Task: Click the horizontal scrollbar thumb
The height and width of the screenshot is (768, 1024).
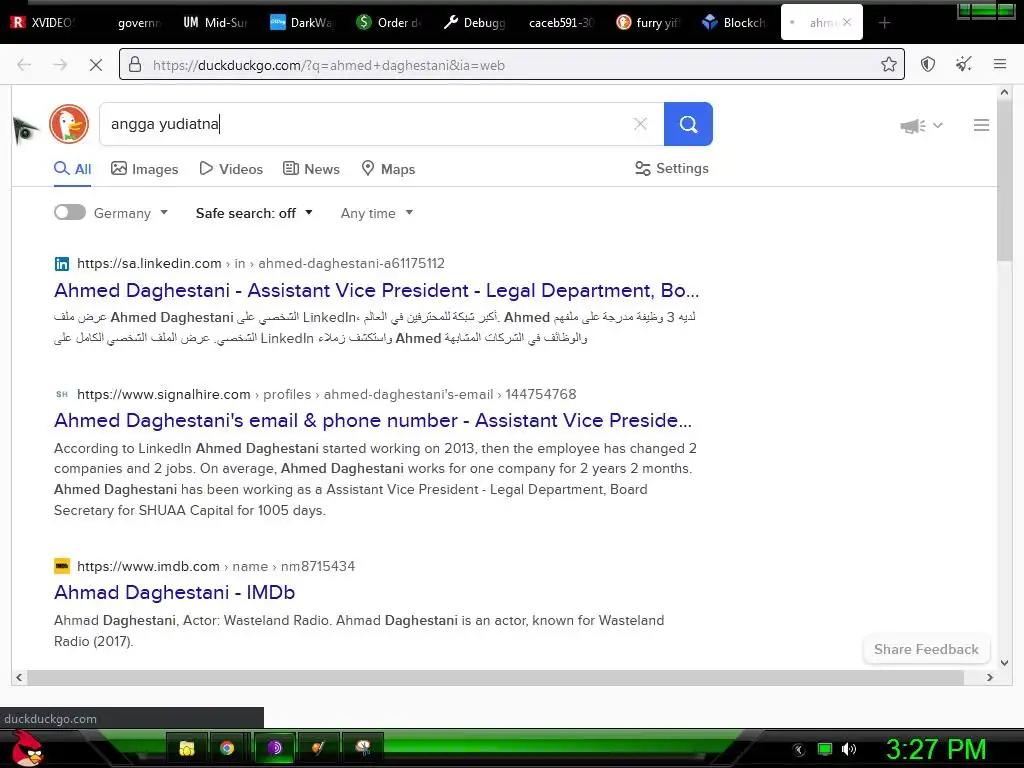Action: pos(495,677)
